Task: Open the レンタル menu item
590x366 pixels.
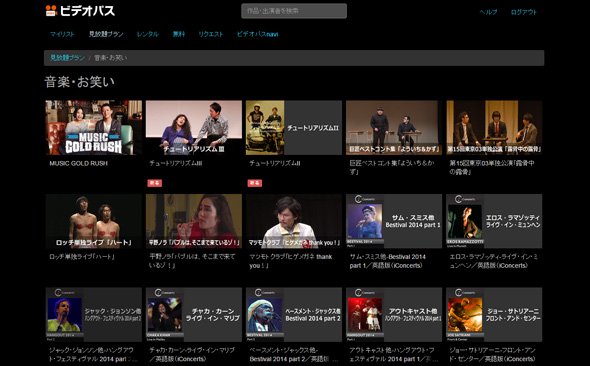Action: click(148, 34)
